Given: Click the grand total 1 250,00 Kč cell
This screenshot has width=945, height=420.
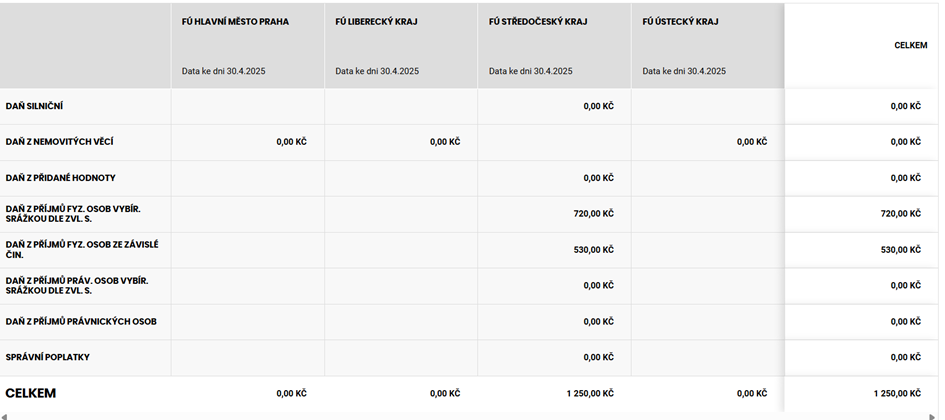Looking at the screenshot, I should click(x=897, y=393).
